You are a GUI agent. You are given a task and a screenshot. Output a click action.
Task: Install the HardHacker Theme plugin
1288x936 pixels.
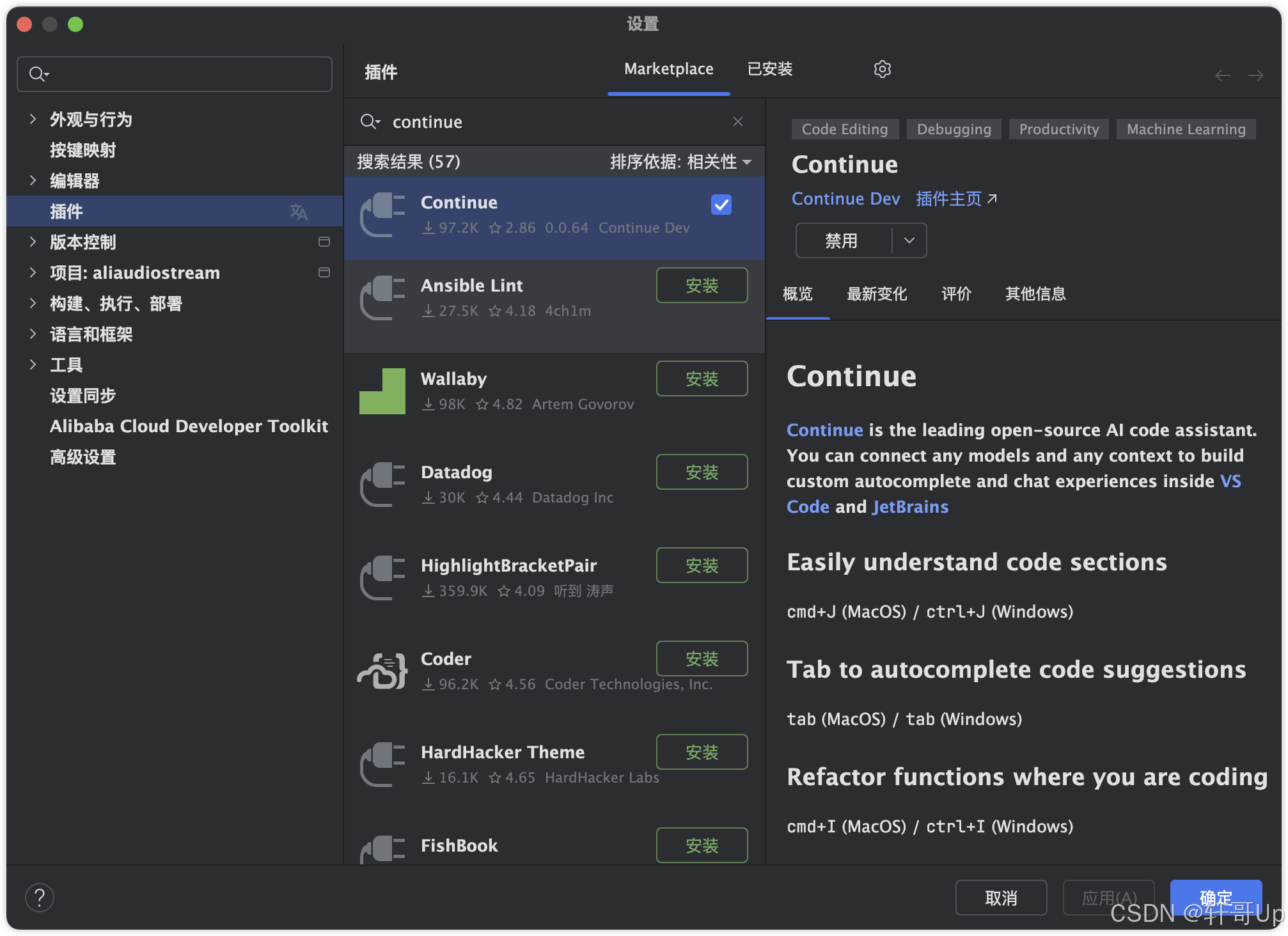[702, 752]
